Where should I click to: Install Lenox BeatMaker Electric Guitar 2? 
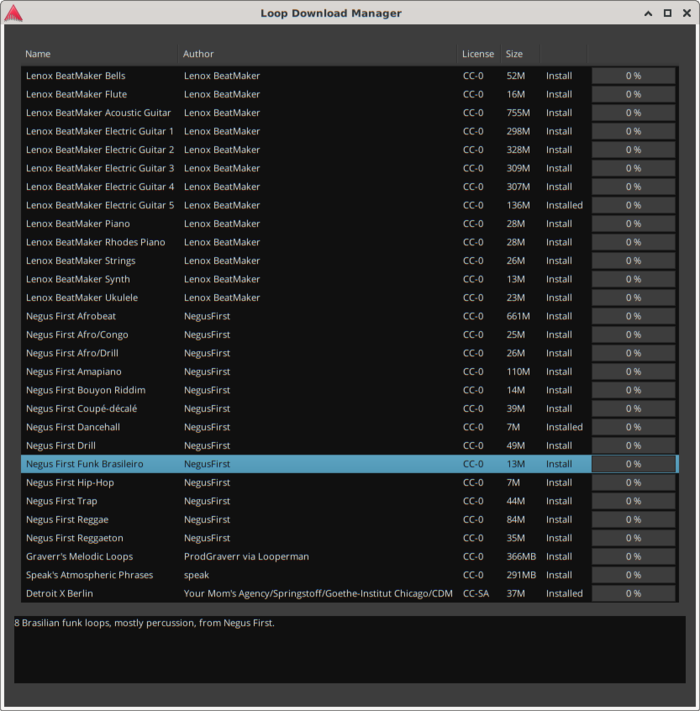coord(559,150)
